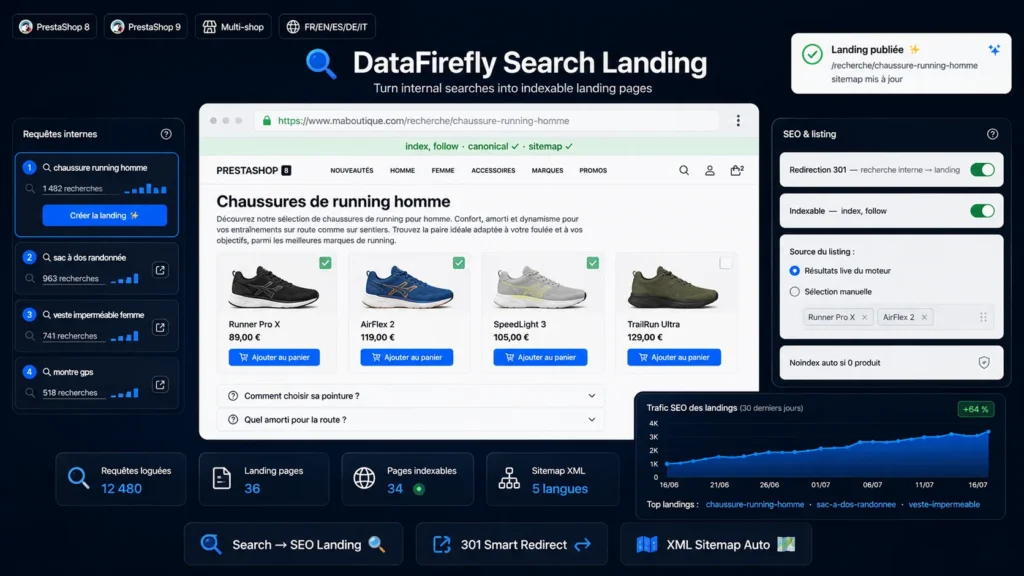Click the address bar padlock icon
The image size is (1024, 576).
point(266,121)
